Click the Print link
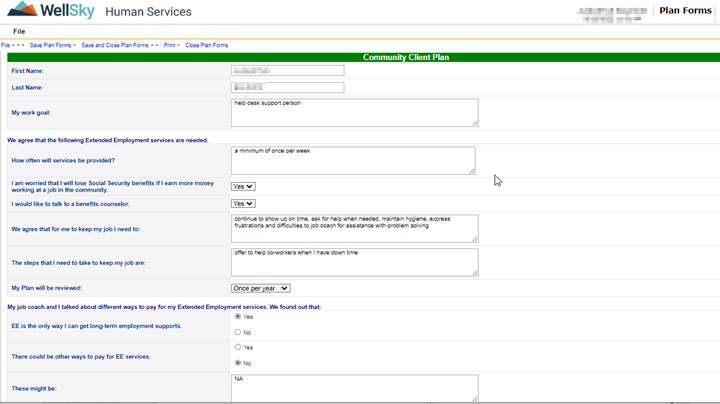Image resolution: width=720 pixels, height=404 pixels. (170, 45)
